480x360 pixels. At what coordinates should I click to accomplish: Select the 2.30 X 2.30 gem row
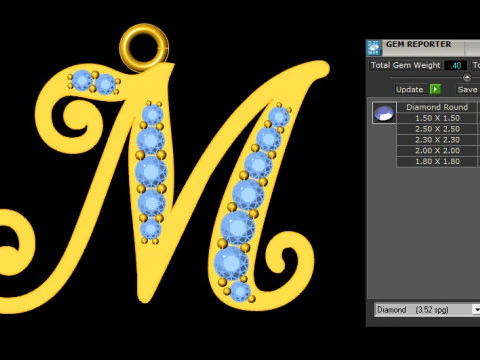(437, 140)
